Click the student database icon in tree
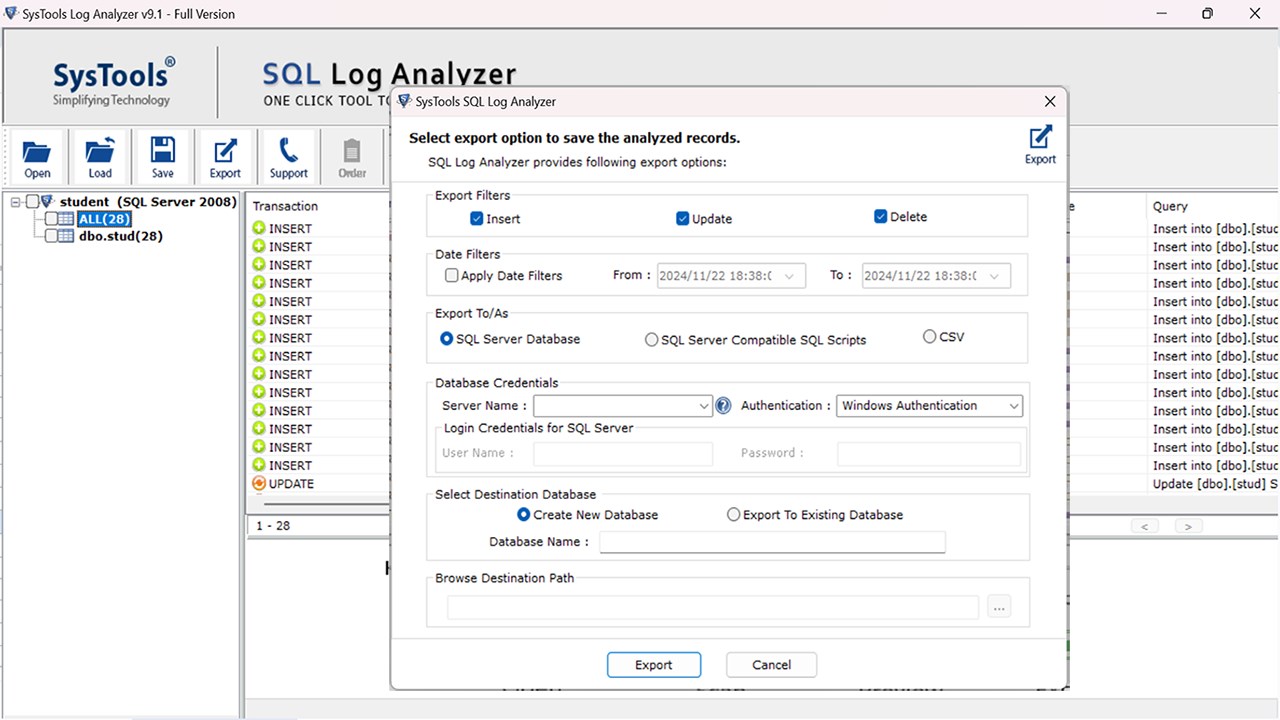The width and height of the screenshot is (1280, 720). click(48, 202)
